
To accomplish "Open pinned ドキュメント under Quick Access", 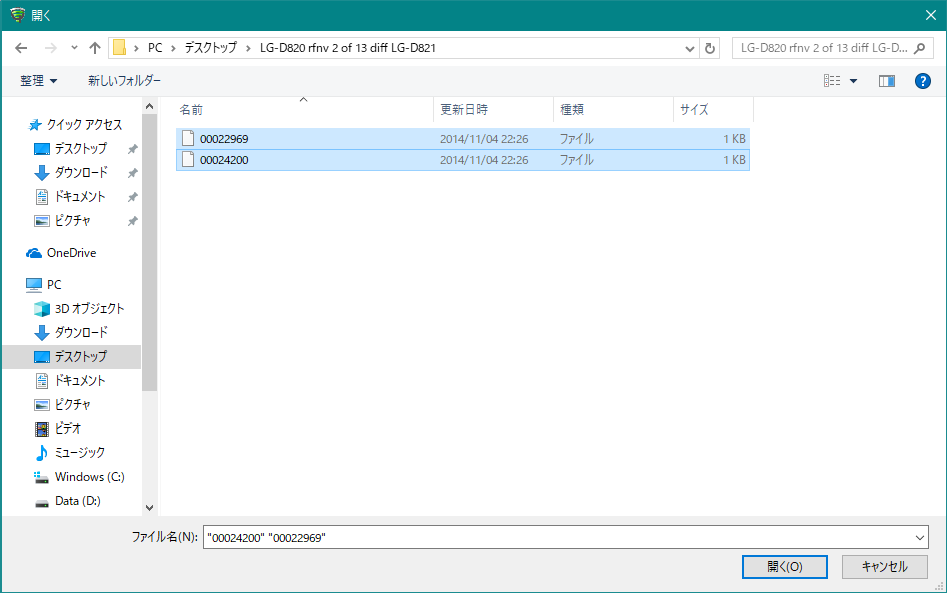I will [80, 197].
